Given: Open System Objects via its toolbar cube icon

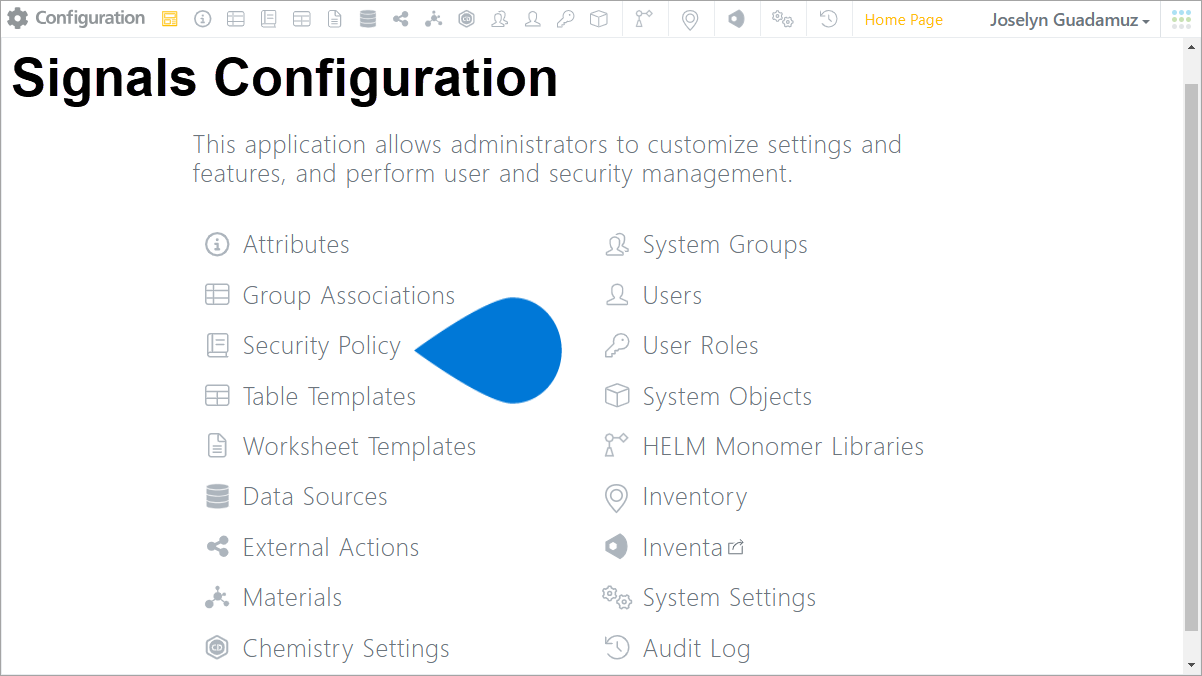Looking at the screenshot, I should (x=599, y=19).
